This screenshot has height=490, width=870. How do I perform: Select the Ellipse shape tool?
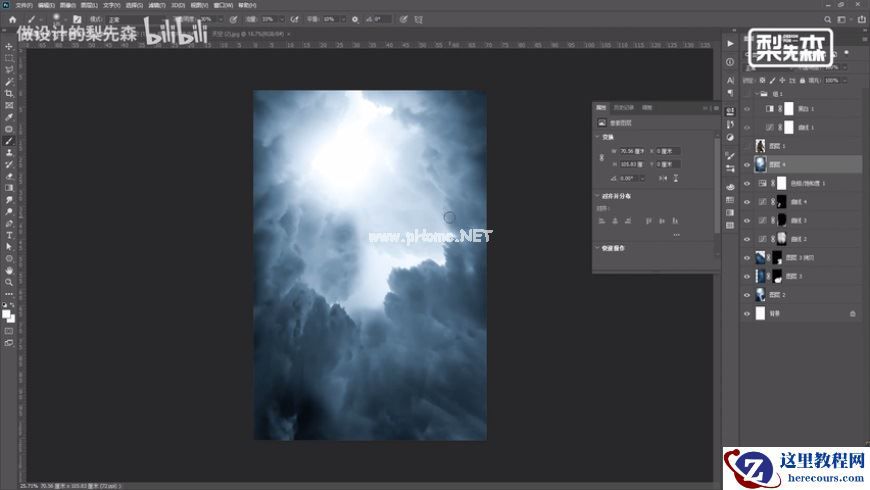(9, 259)
